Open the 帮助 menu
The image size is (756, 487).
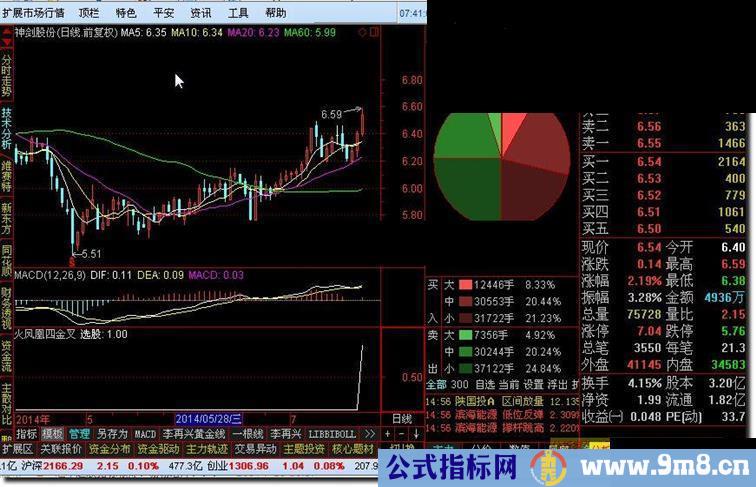(275, 13)
